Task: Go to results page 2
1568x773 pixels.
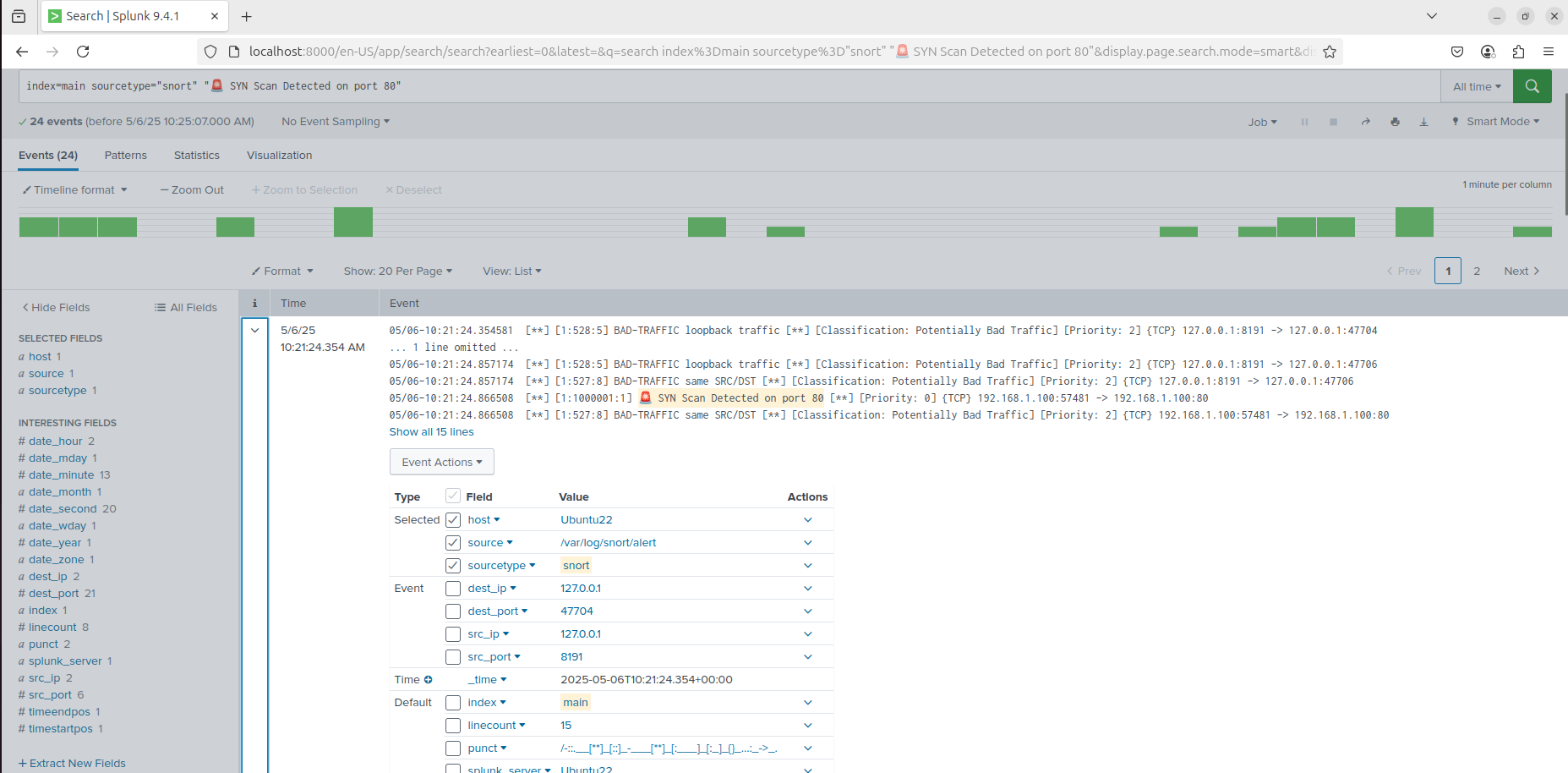Action: pos(1477,271)
